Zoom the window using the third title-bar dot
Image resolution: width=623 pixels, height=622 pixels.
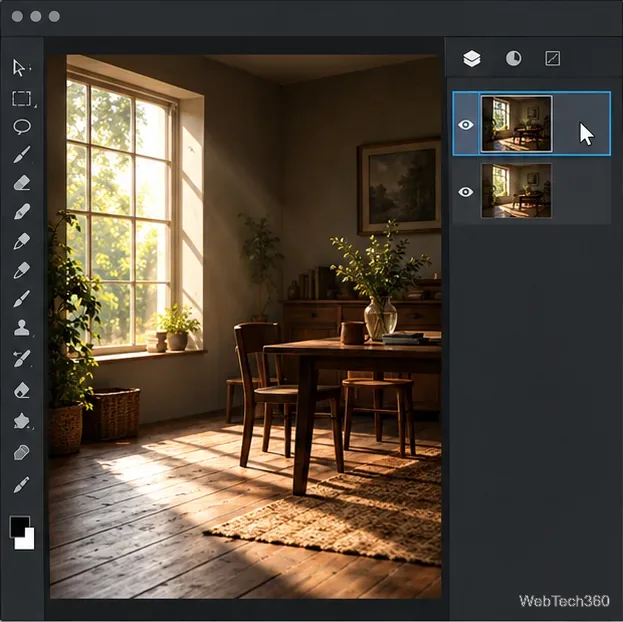54,16
